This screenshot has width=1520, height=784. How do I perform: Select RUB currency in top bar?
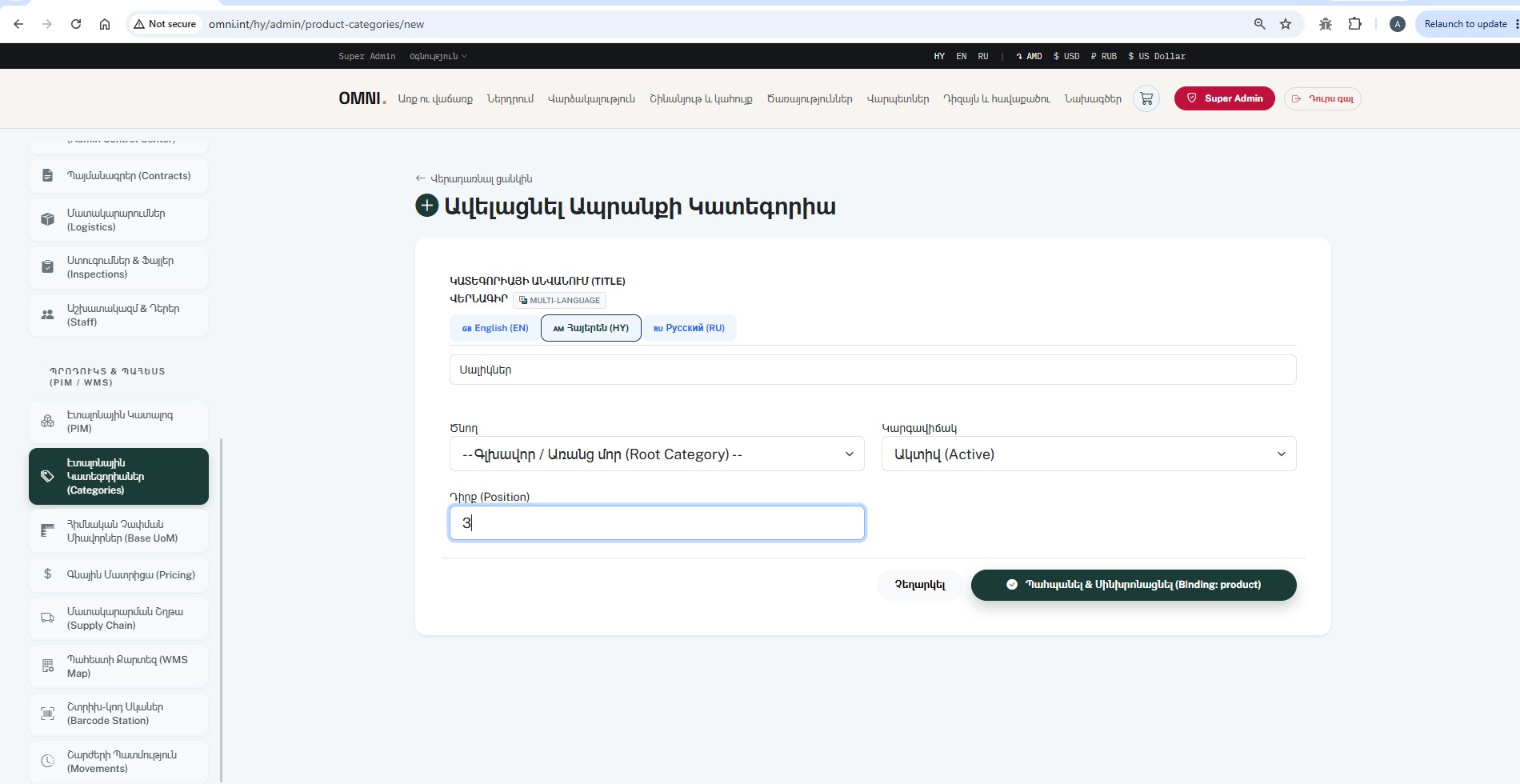coord(1104,56)
